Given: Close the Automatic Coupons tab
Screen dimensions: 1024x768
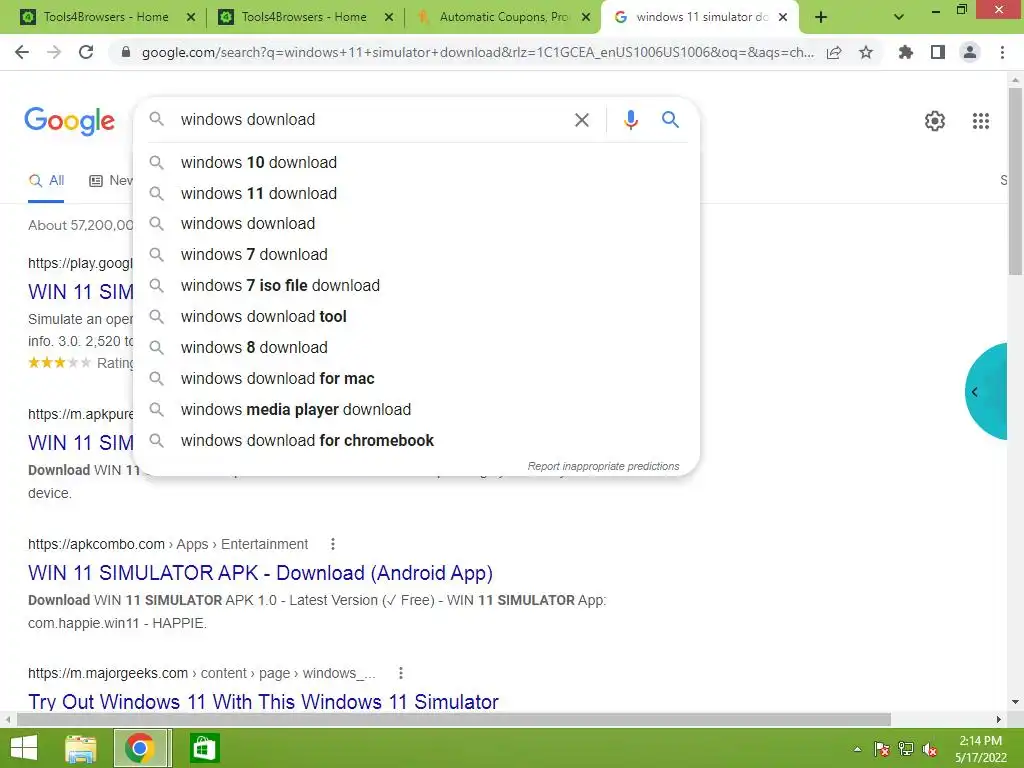Looking at the screenshot, I should pos(586,18).
